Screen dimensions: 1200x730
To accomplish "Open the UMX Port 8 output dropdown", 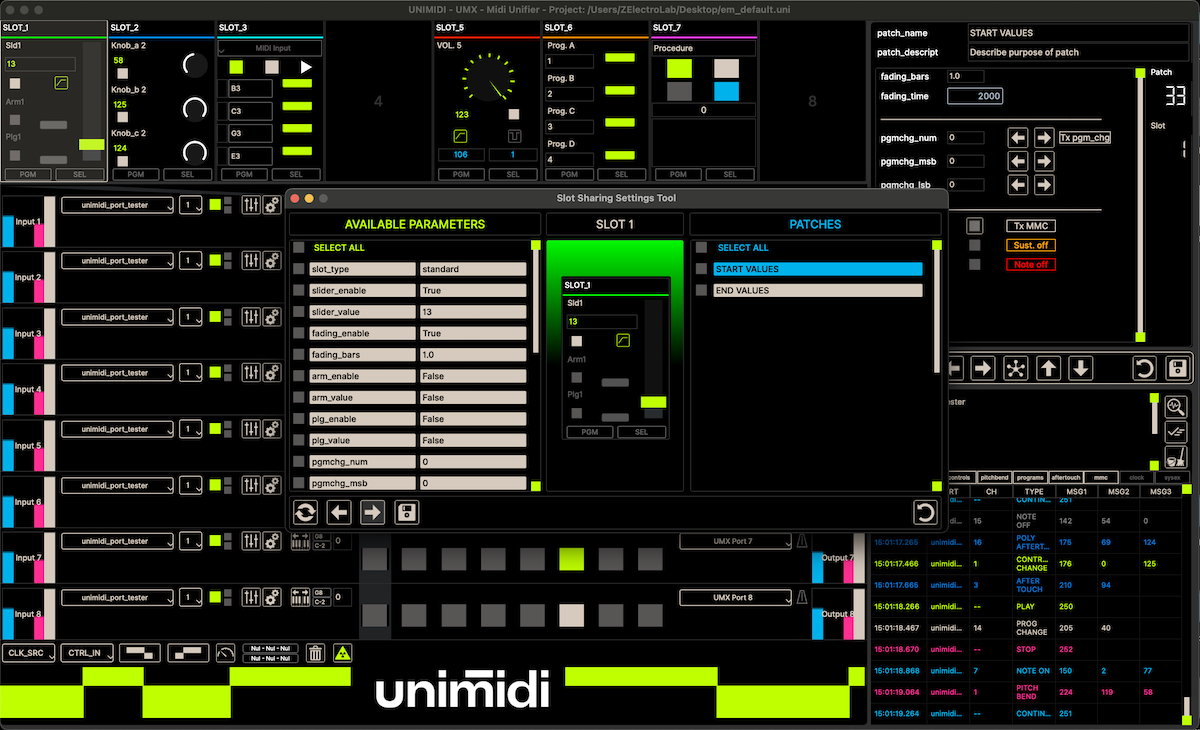I will [735, 597].
